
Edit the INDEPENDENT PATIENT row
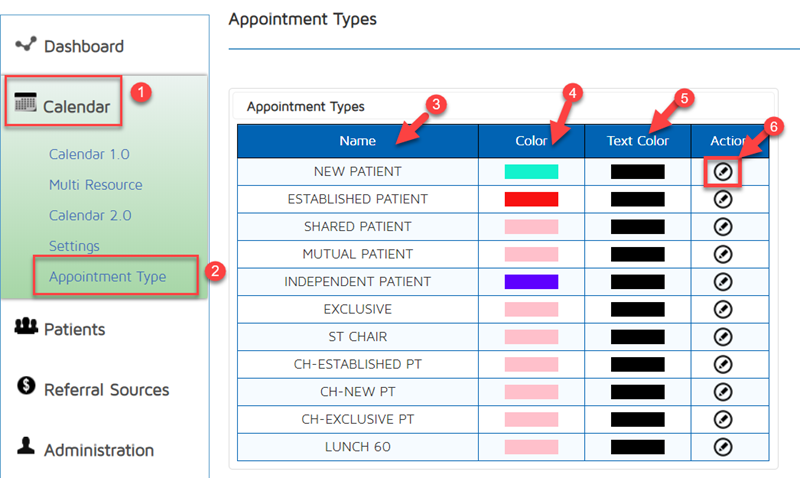click(724, 282)
